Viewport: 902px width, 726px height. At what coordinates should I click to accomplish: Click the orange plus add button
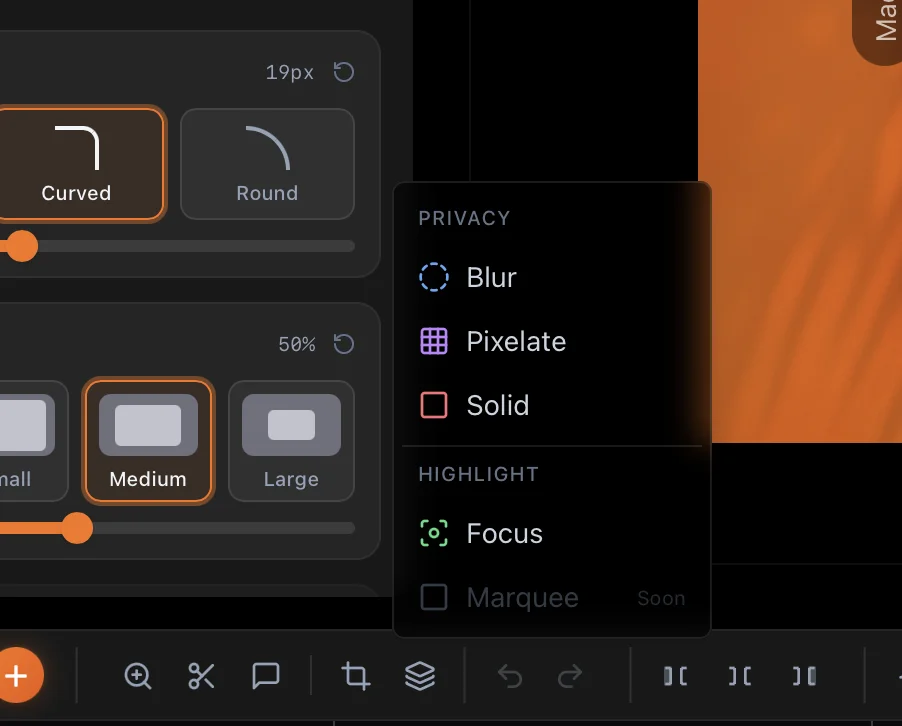[17, 675]
